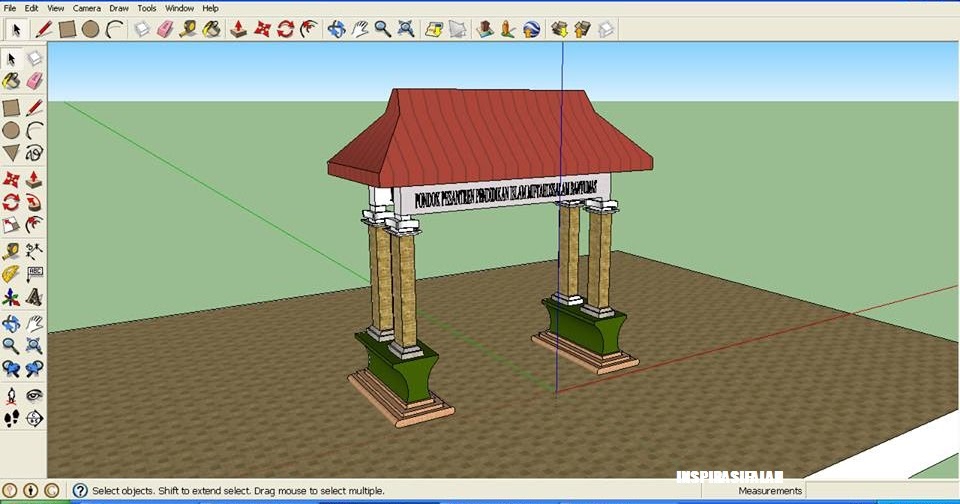Viewport: 960px width, 504px height.
Task: Click the first round status bar icon
Action: point(10,491)
